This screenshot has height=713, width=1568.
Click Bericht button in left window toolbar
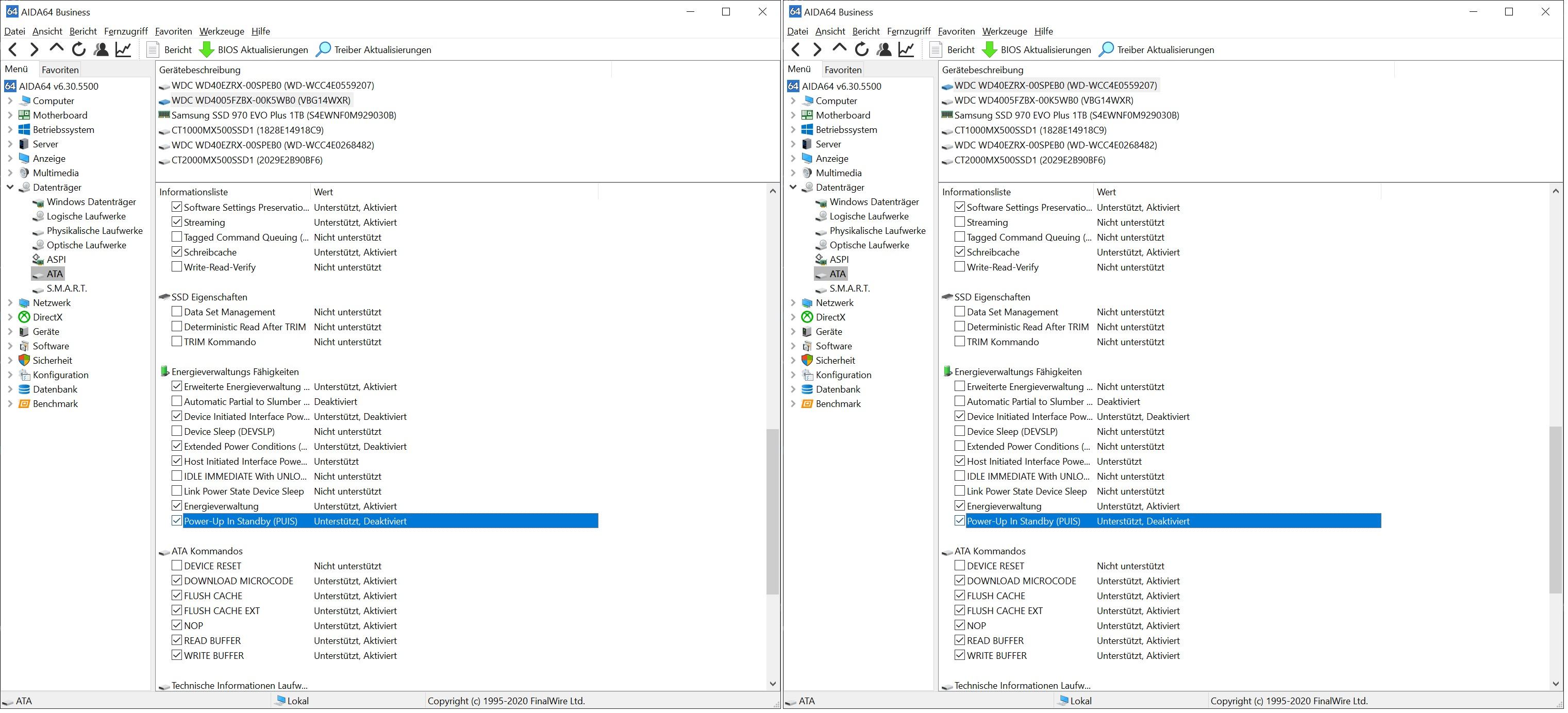click(170, 50)
